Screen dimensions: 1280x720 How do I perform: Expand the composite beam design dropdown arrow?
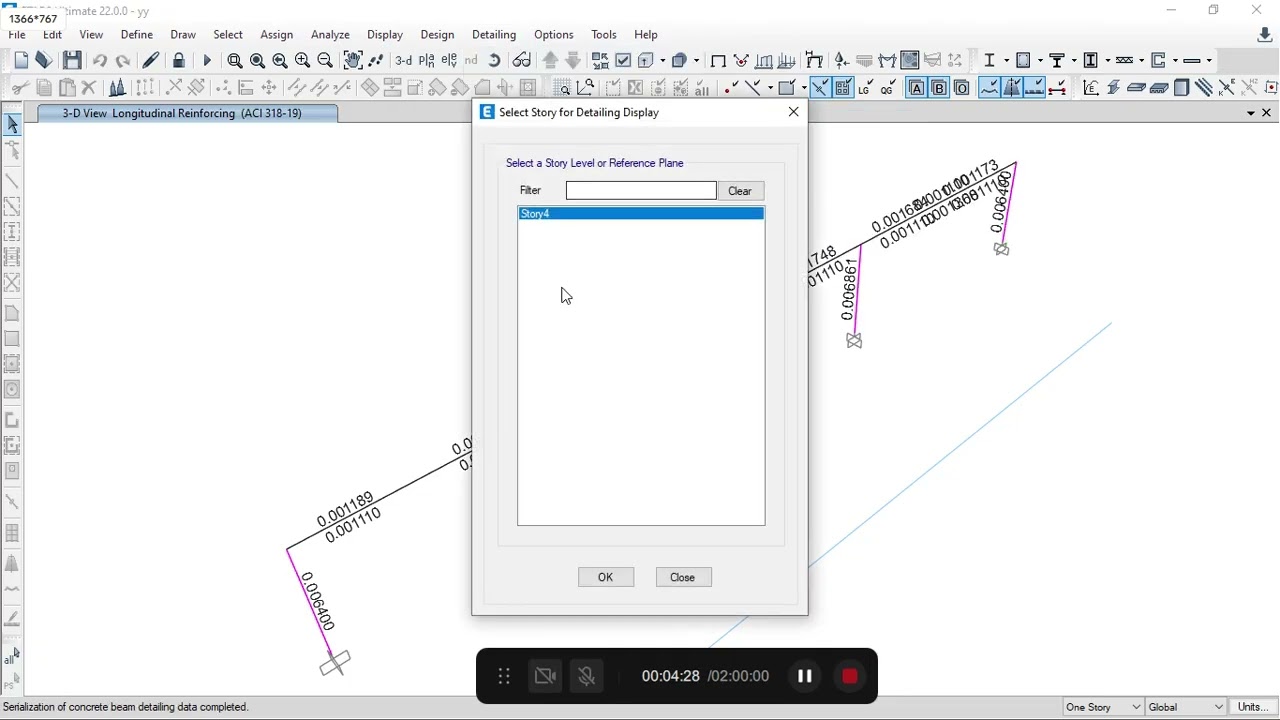pos(1074,61)
